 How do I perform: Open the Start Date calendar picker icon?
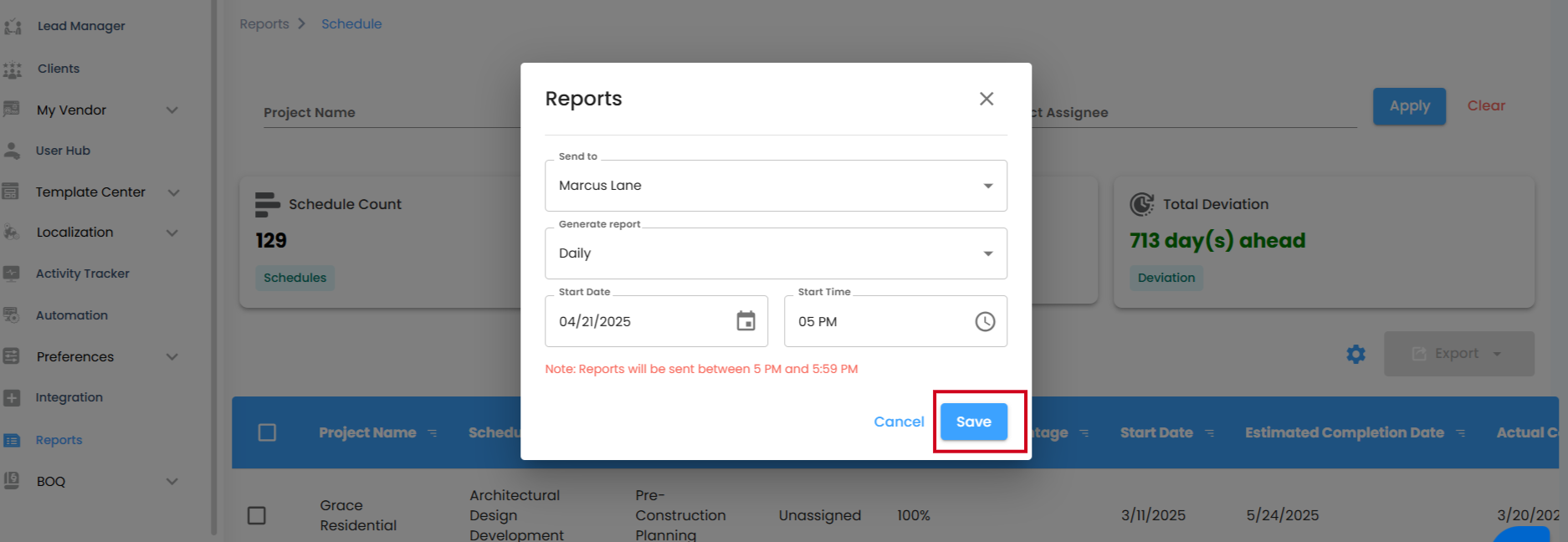(746, 321)
